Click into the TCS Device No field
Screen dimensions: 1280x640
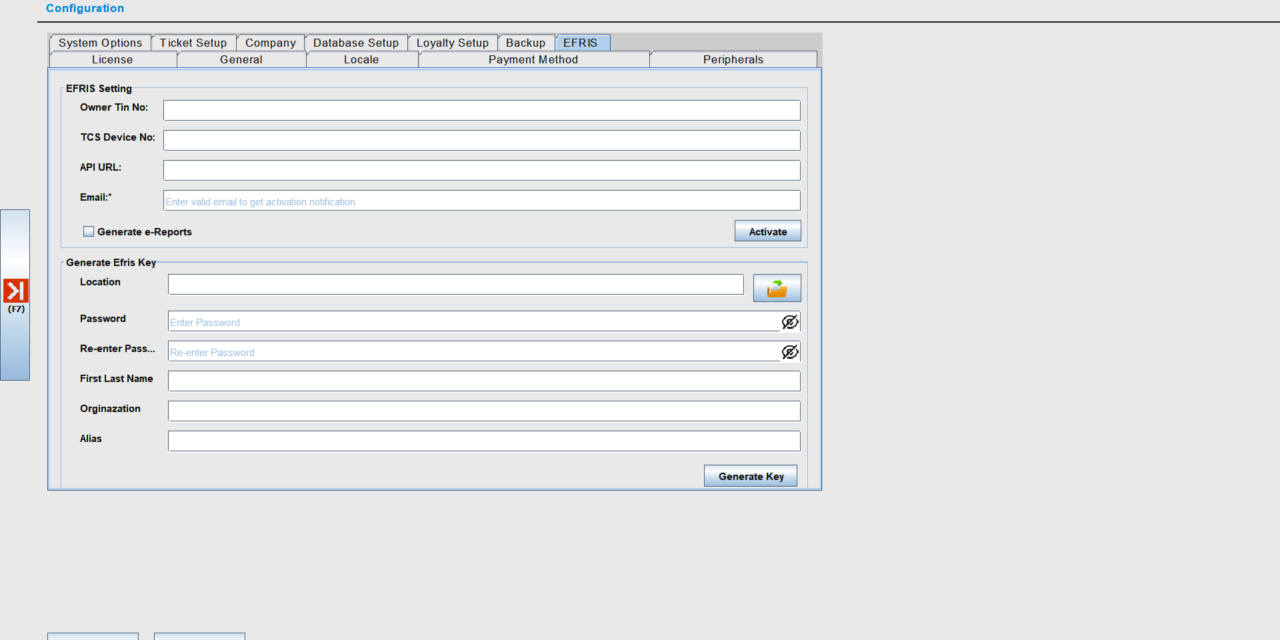click(x=481, y=140)
